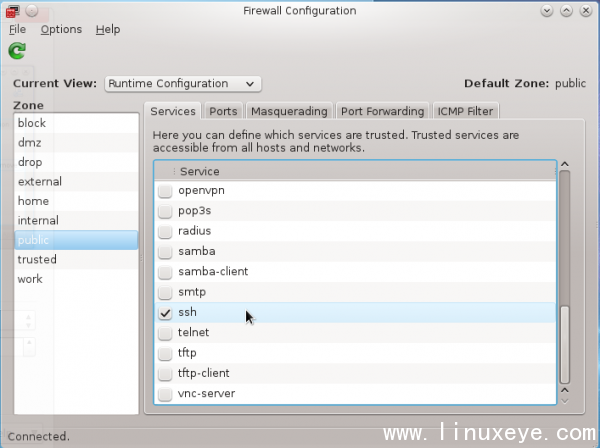The image size is (600, 448).
Task: Maximize the Firewall Configuration window
Action: [566, 11]
